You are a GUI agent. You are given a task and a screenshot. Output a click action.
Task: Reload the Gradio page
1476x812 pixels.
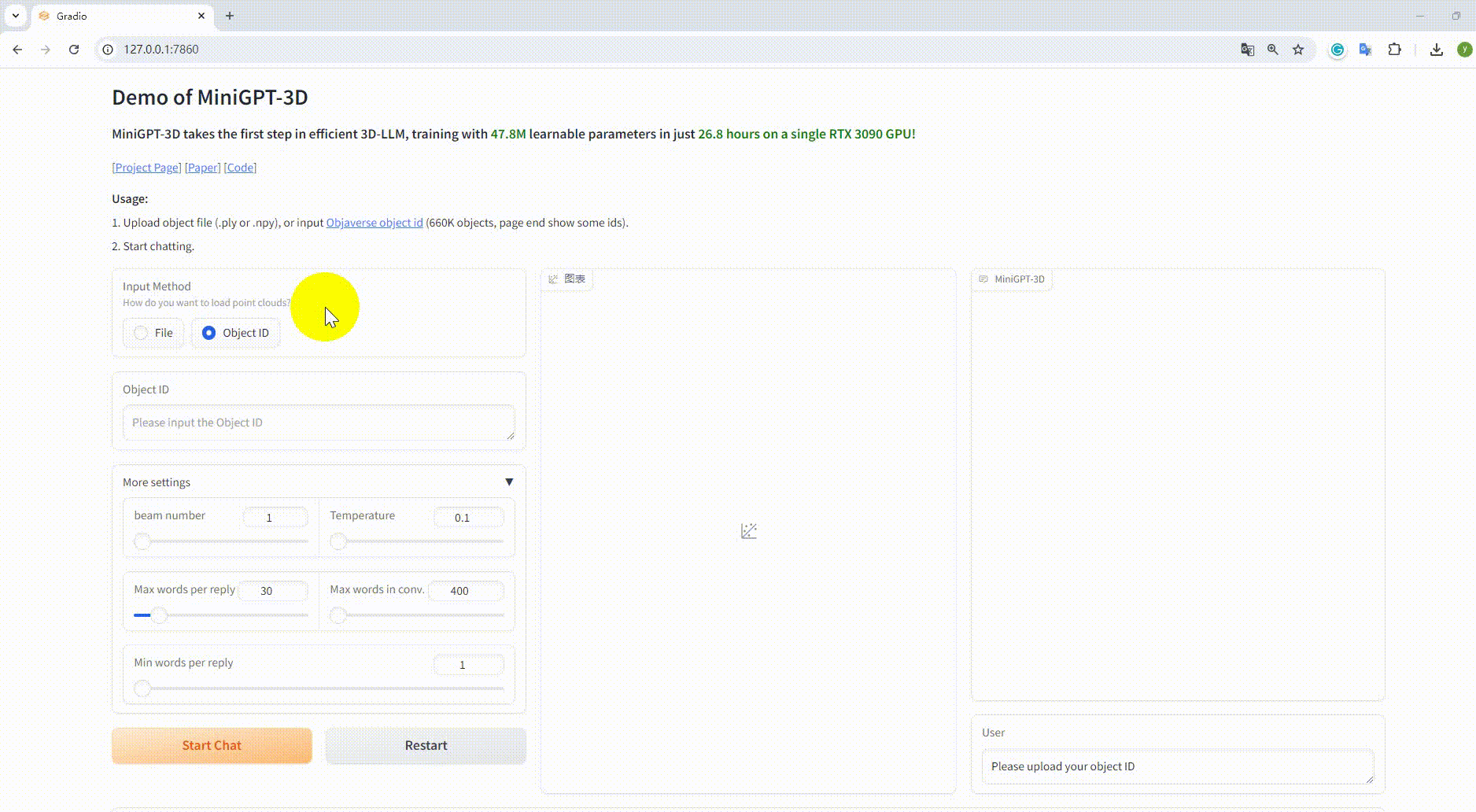point(74,50)
